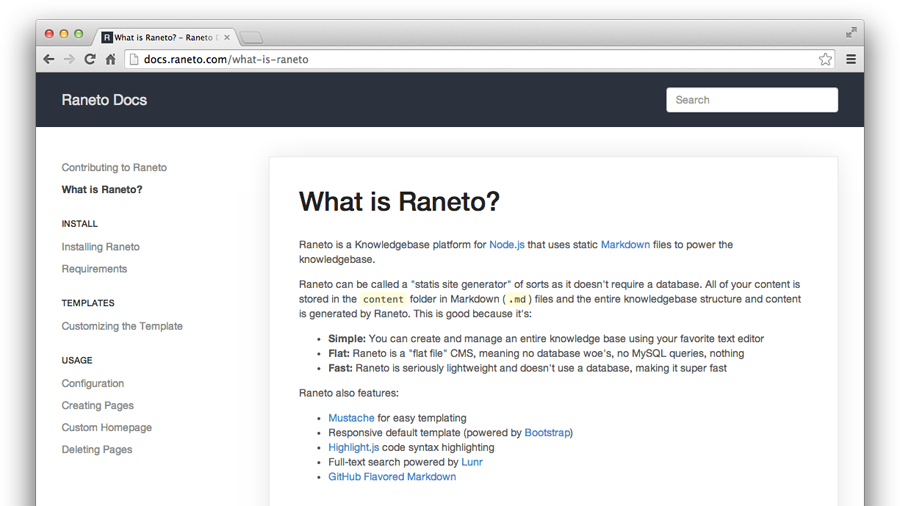
Task: Close the 'What is Raneto?' tab
Action: (x=227, y=37)
